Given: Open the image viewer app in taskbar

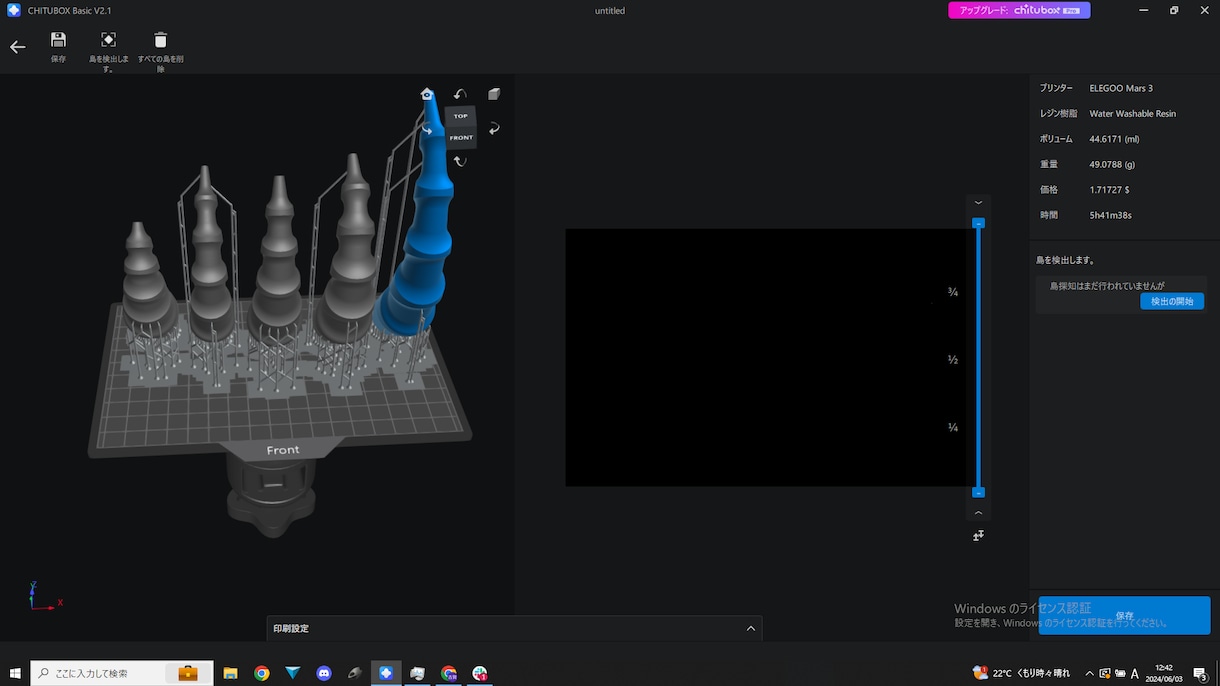Looking at the screenshot, I should click(x=417, y=673).
